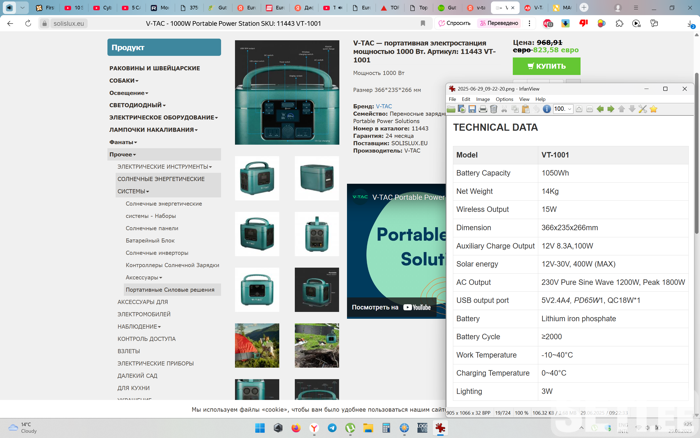Open main product image of power station

(x=287, y=92)
